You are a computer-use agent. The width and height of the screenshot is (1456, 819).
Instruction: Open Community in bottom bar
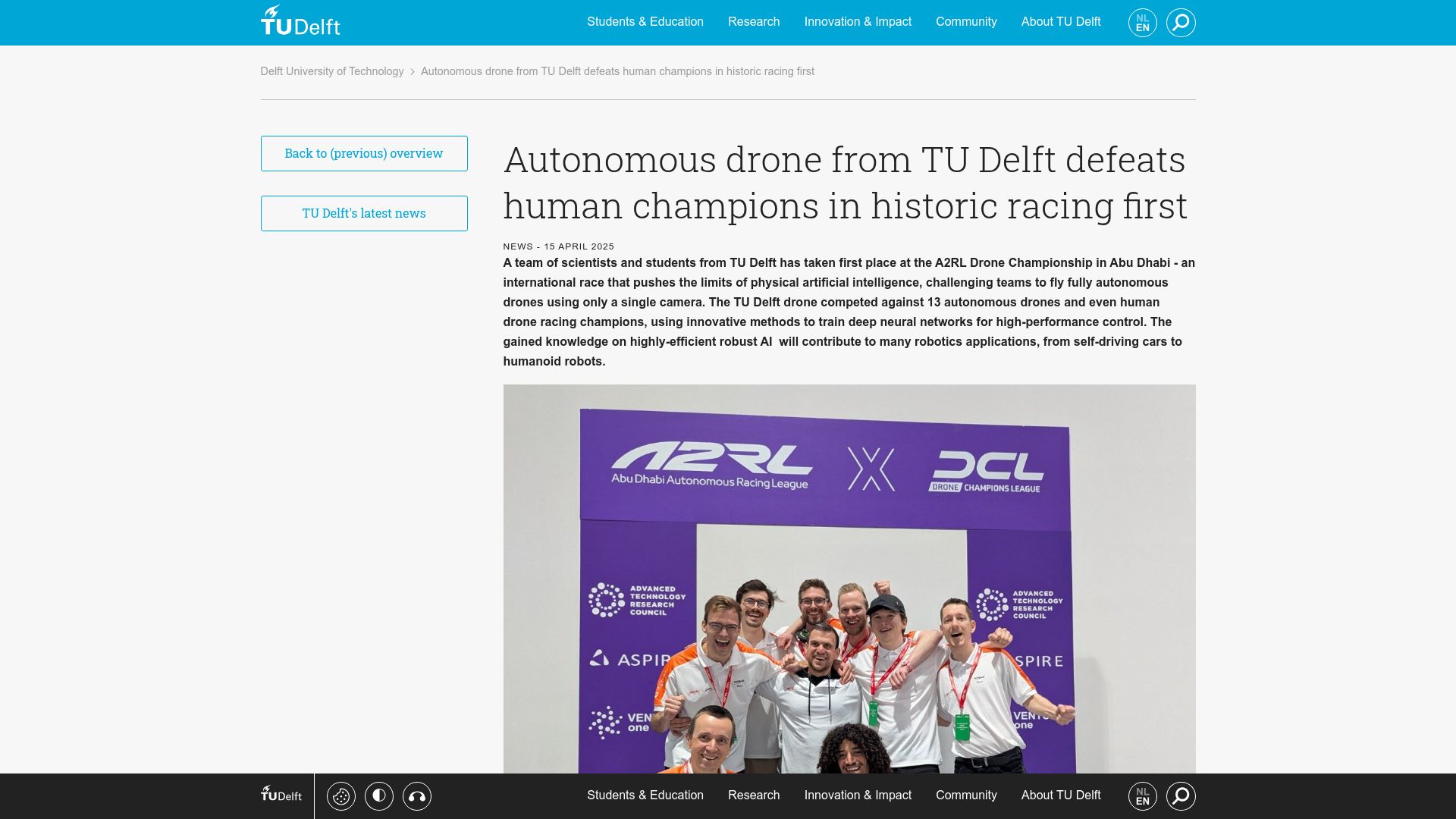click(x=966, y=795)
